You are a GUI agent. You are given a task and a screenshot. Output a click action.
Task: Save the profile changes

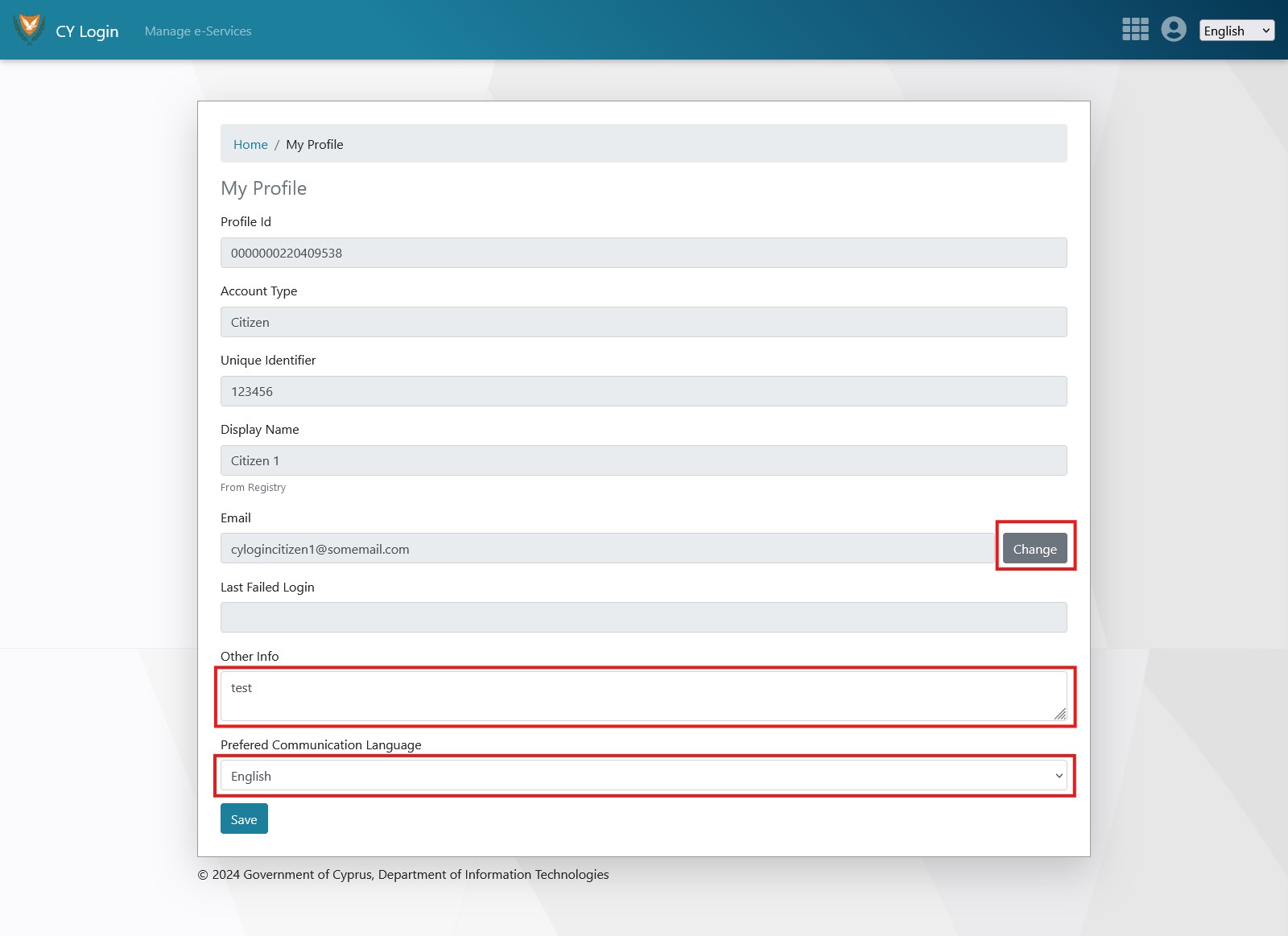coord(244,819)
